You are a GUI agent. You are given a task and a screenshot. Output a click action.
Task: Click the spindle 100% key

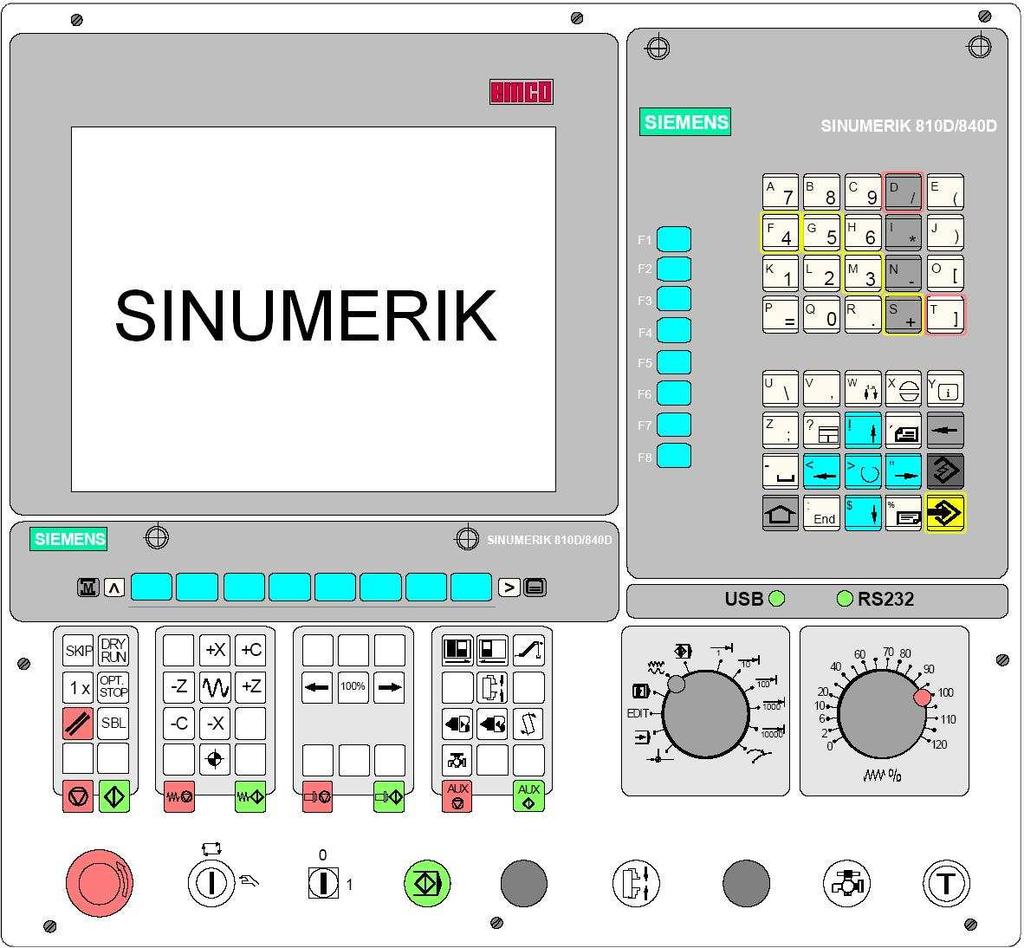click(353, 687)
